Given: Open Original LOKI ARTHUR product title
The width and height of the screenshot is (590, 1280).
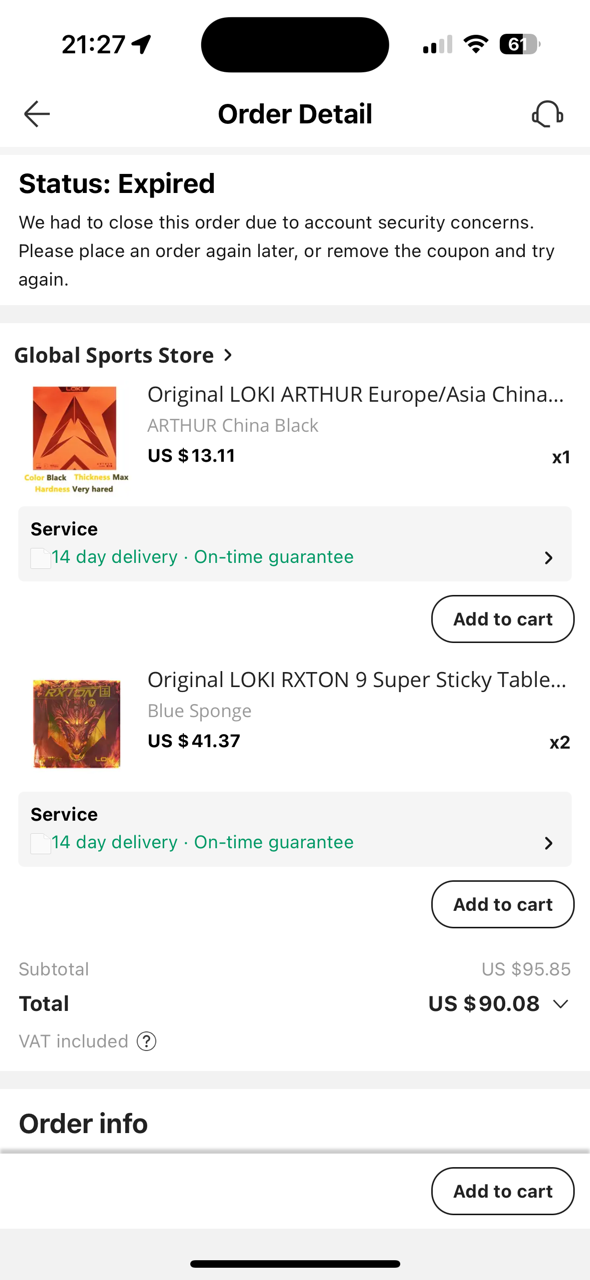Looking at the screenshot, I should coord(356,395).
